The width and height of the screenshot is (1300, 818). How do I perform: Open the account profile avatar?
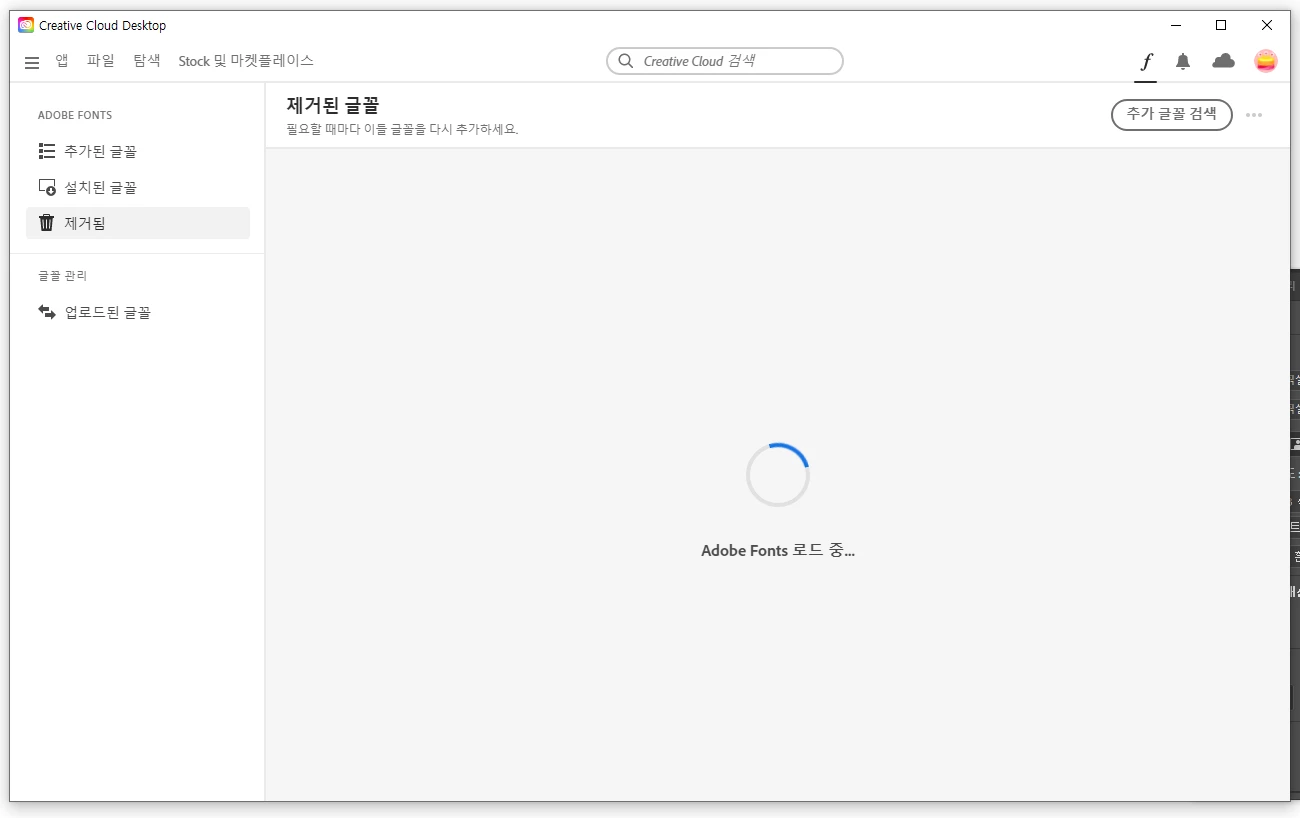[x=1266, y=61]
